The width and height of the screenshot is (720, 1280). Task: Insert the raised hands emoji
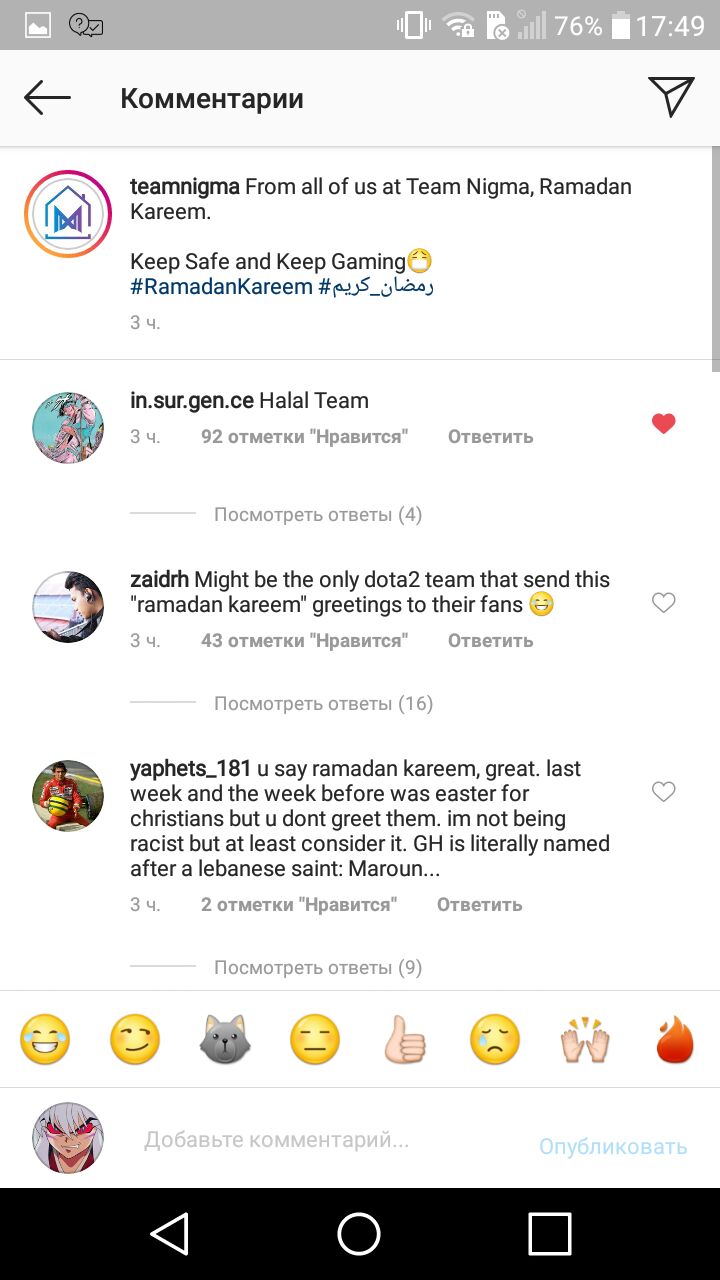(585, 1041)
